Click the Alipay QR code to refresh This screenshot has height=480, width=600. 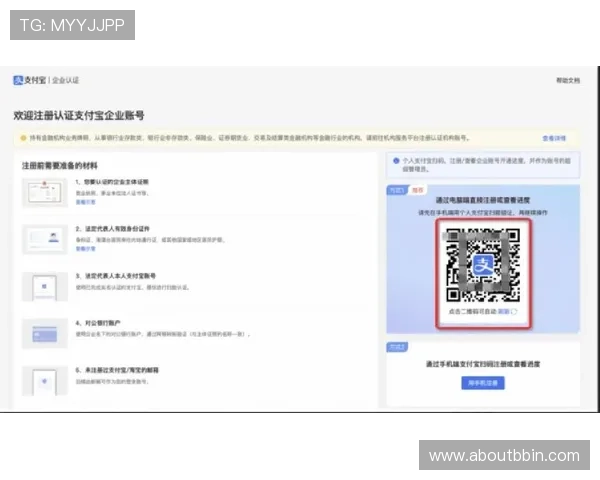coord(483,265)
